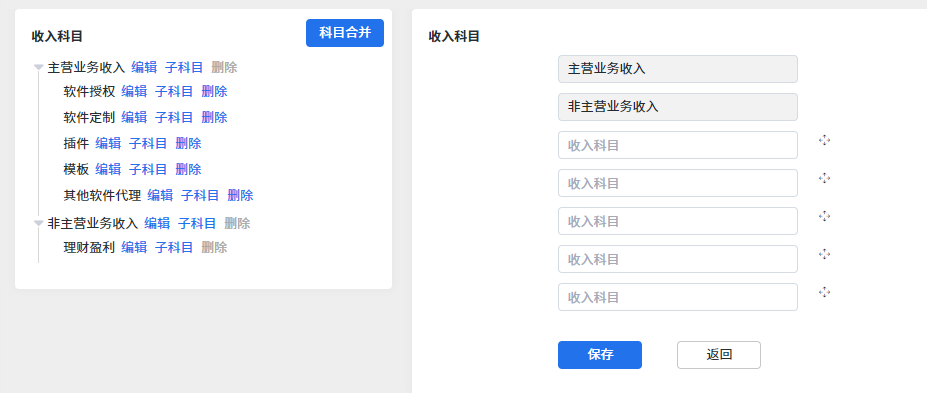
Task: Click the move handle beside the third empty 收入科目 field
Action: pyautogui.click(x=824, y=216)
